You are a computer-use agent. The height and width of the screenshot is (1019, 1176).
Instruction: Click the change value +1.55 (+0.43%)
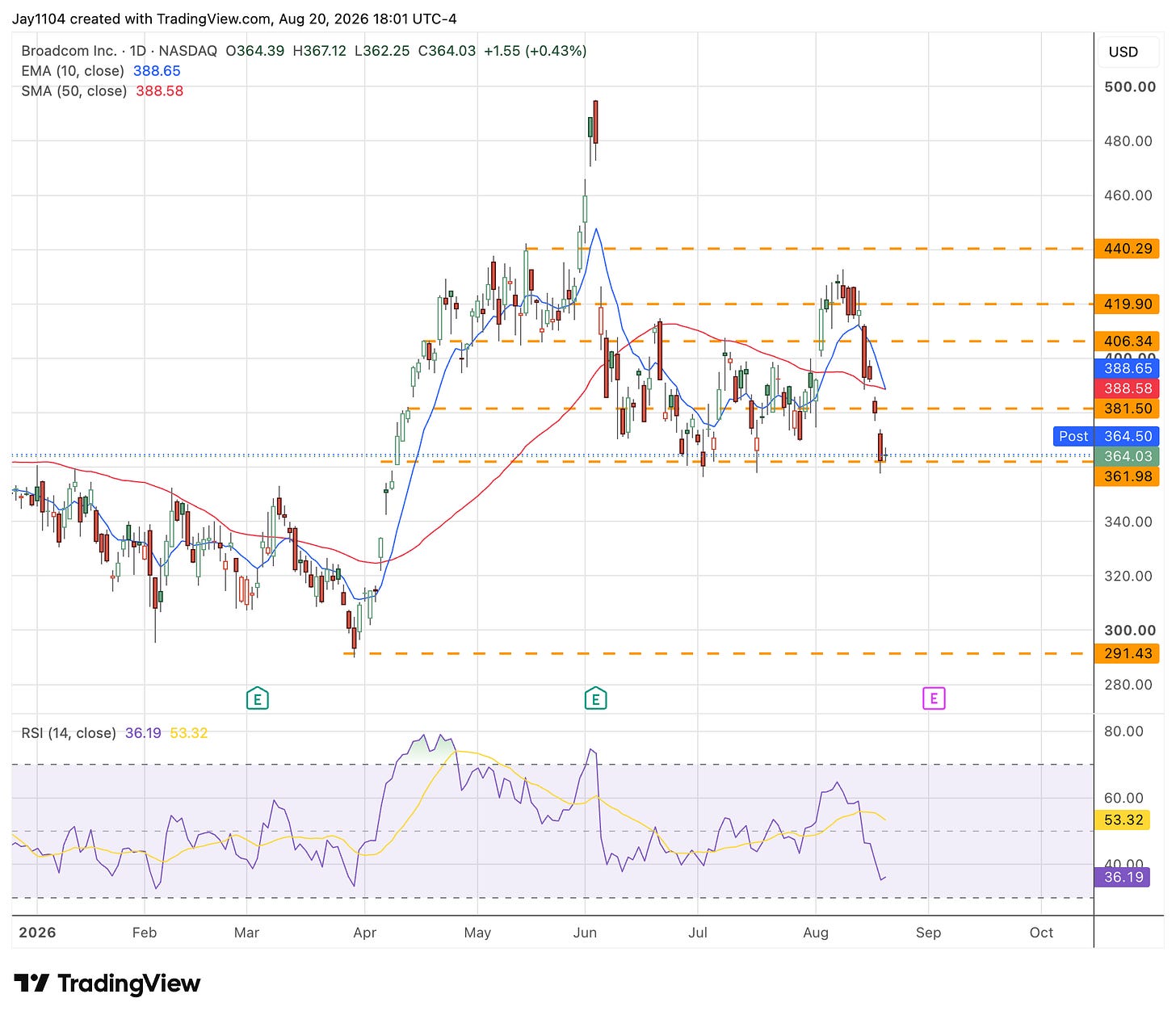pos(535,51)
